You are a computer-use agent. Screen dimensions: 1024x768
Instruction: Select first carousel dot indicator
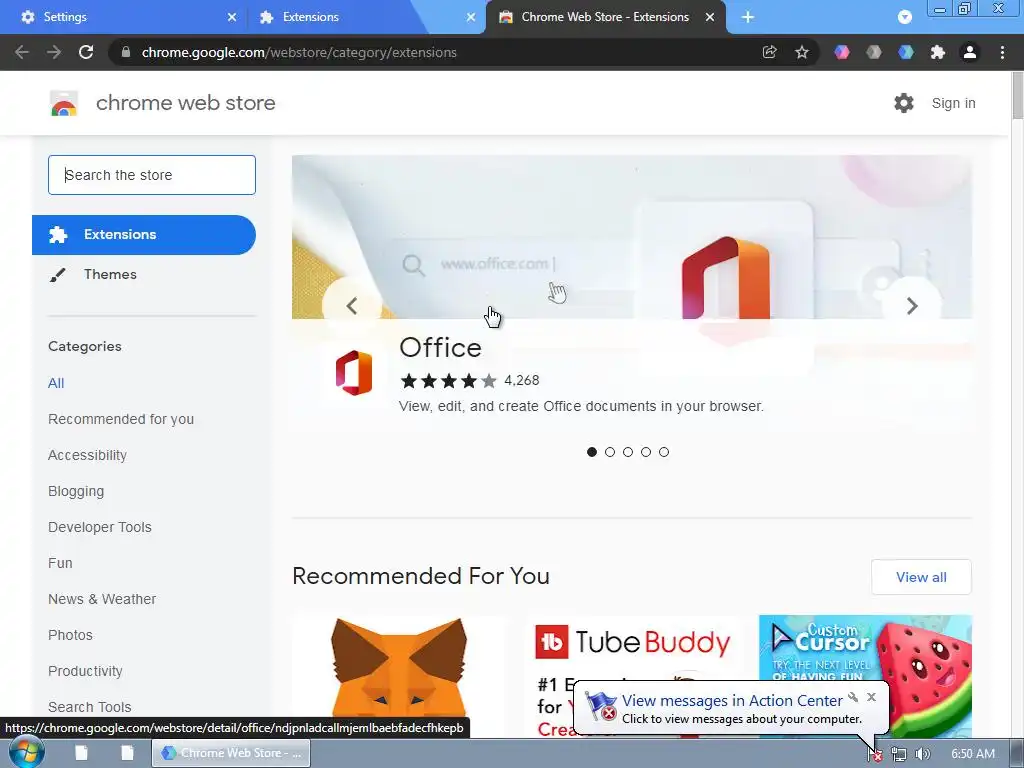pyautogui.click(x=592, y=452)
